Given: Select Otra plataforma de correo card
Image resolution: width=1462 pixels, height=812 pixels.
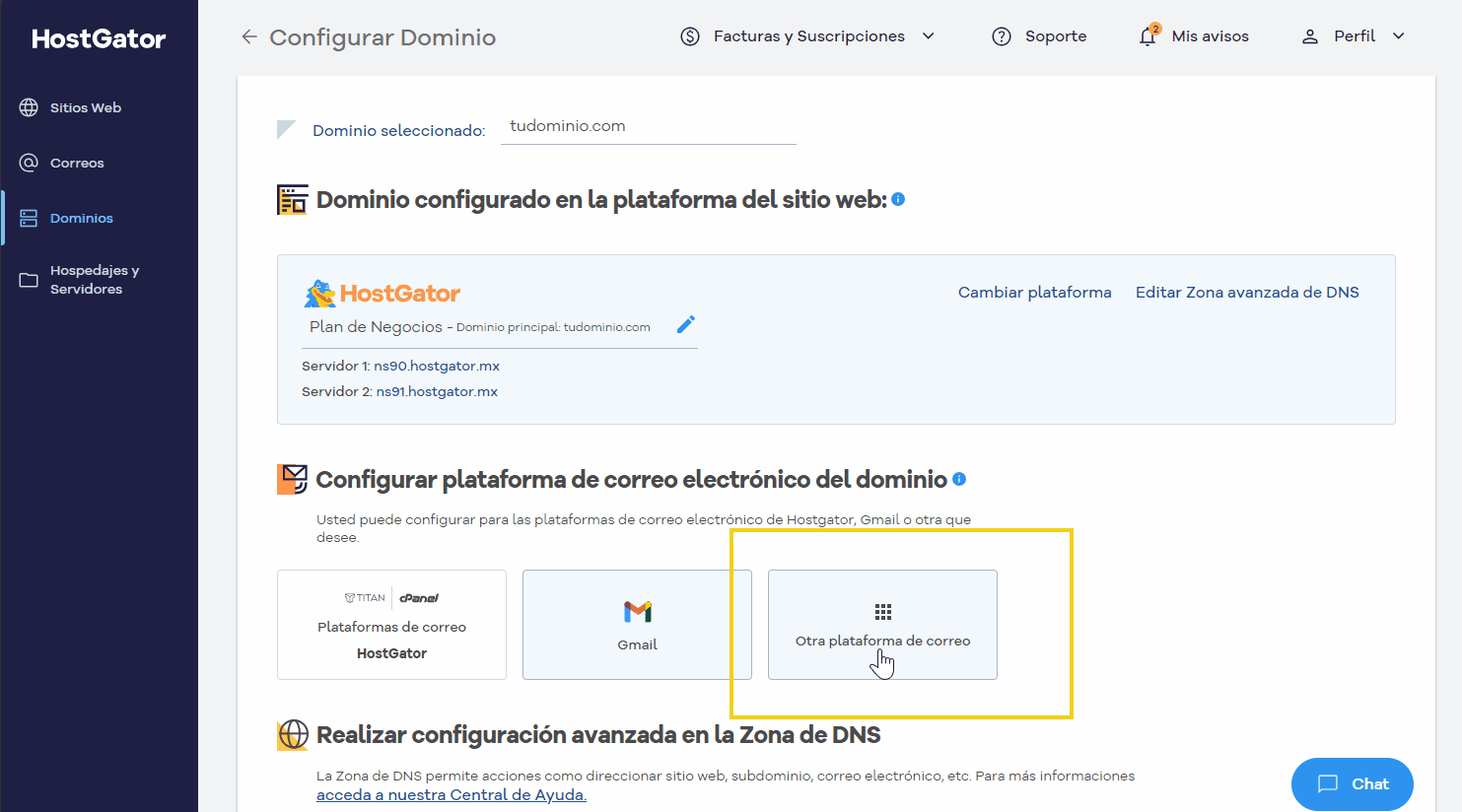Looking at the screenshot, I should (x=882, y=625).
